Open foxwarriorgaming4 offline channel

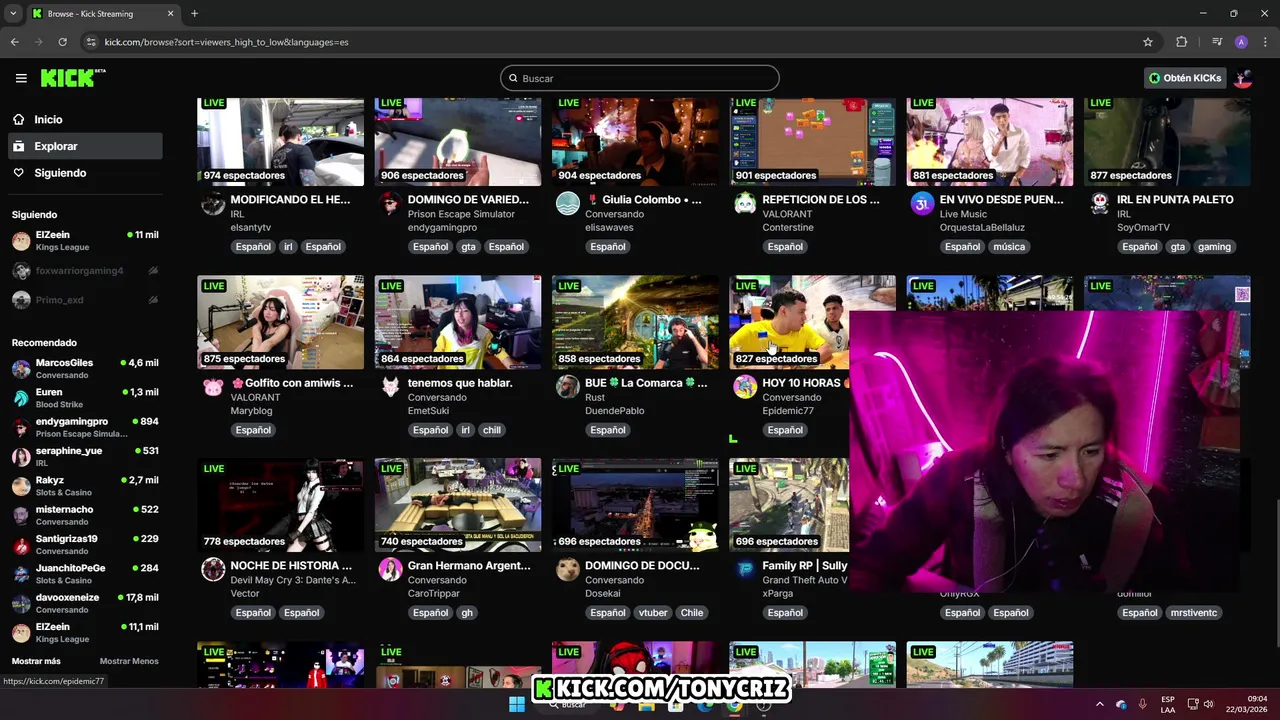[85, 271]
